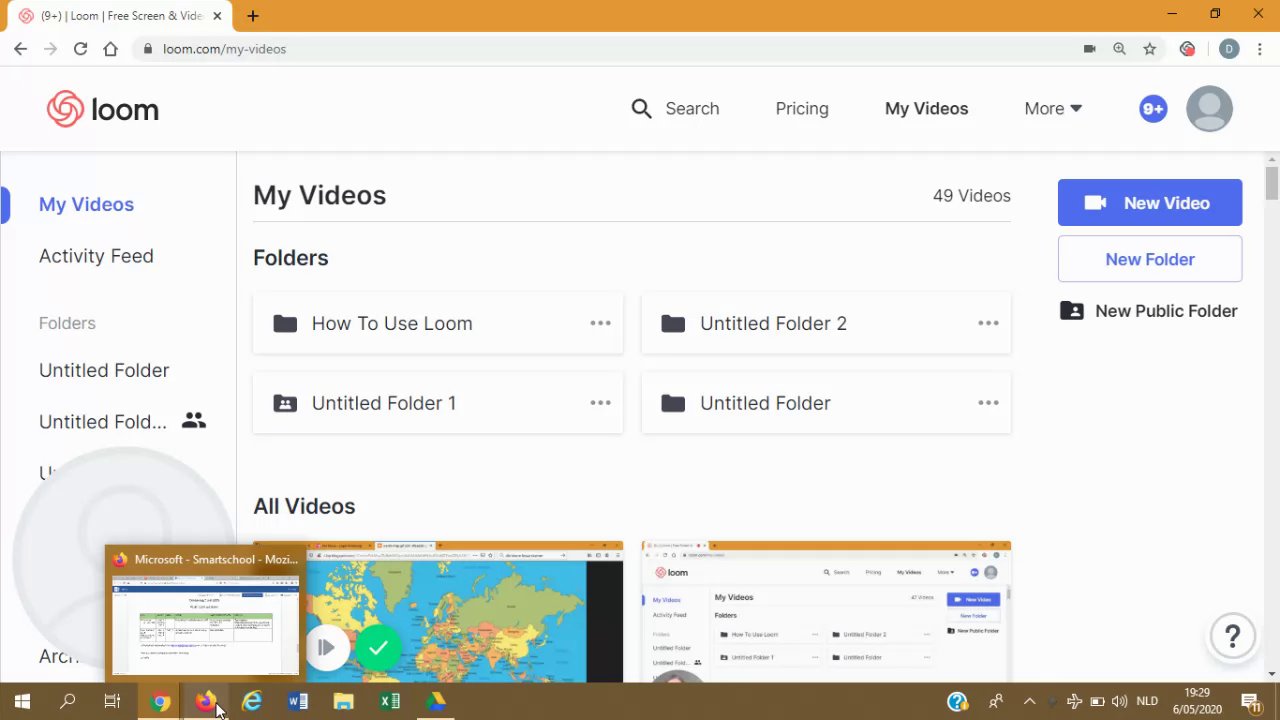The height and width of the screenshot is (720, 1280).
Task: Click the address bar with loom.com/my-videos
Action: [600, 49]
